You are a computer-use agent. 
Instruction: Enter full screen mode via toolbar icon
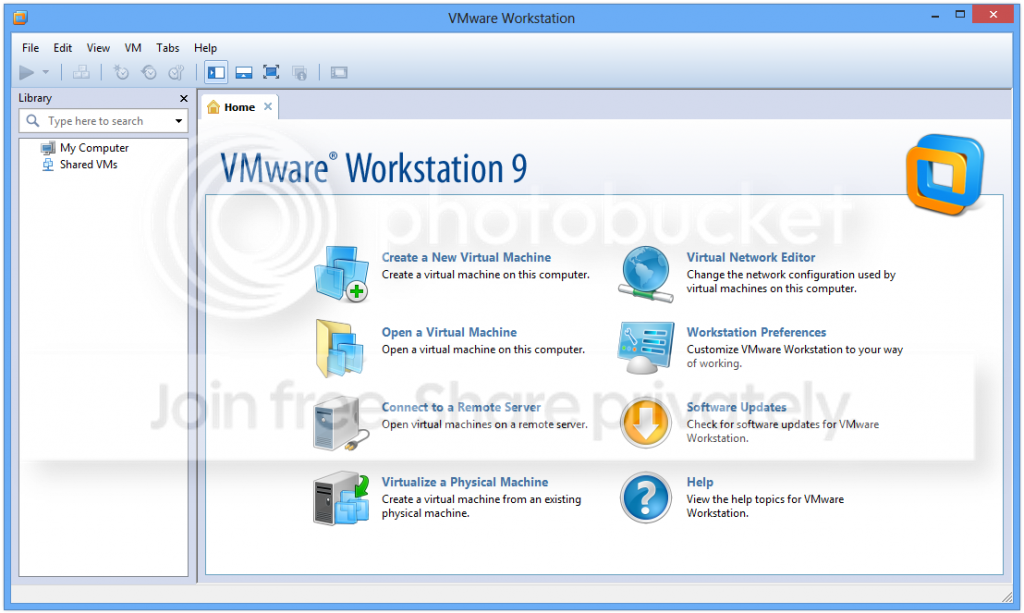pos(271,72)
